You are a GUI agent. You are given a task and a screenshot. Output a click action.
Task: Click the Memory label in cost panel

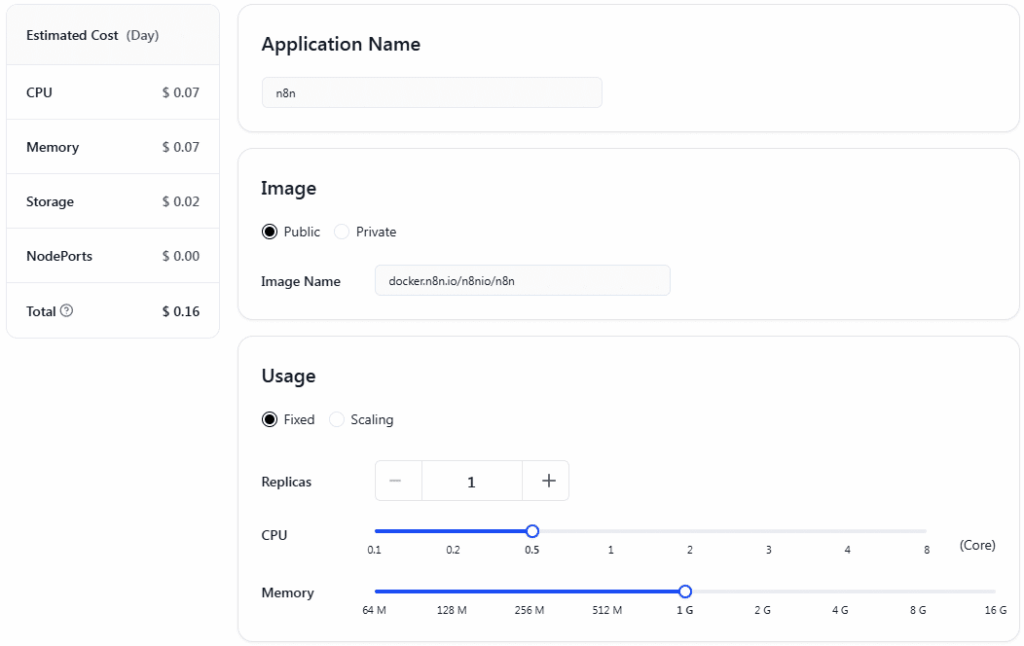pyautogui.click(x=52, y=147)
